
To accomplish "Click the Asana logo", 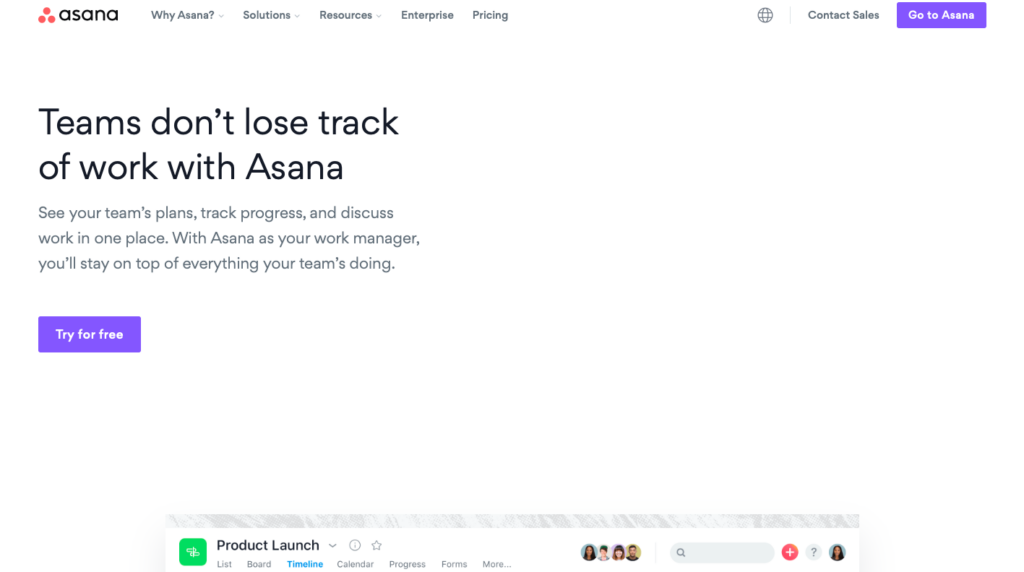I will tap(78, 15).
